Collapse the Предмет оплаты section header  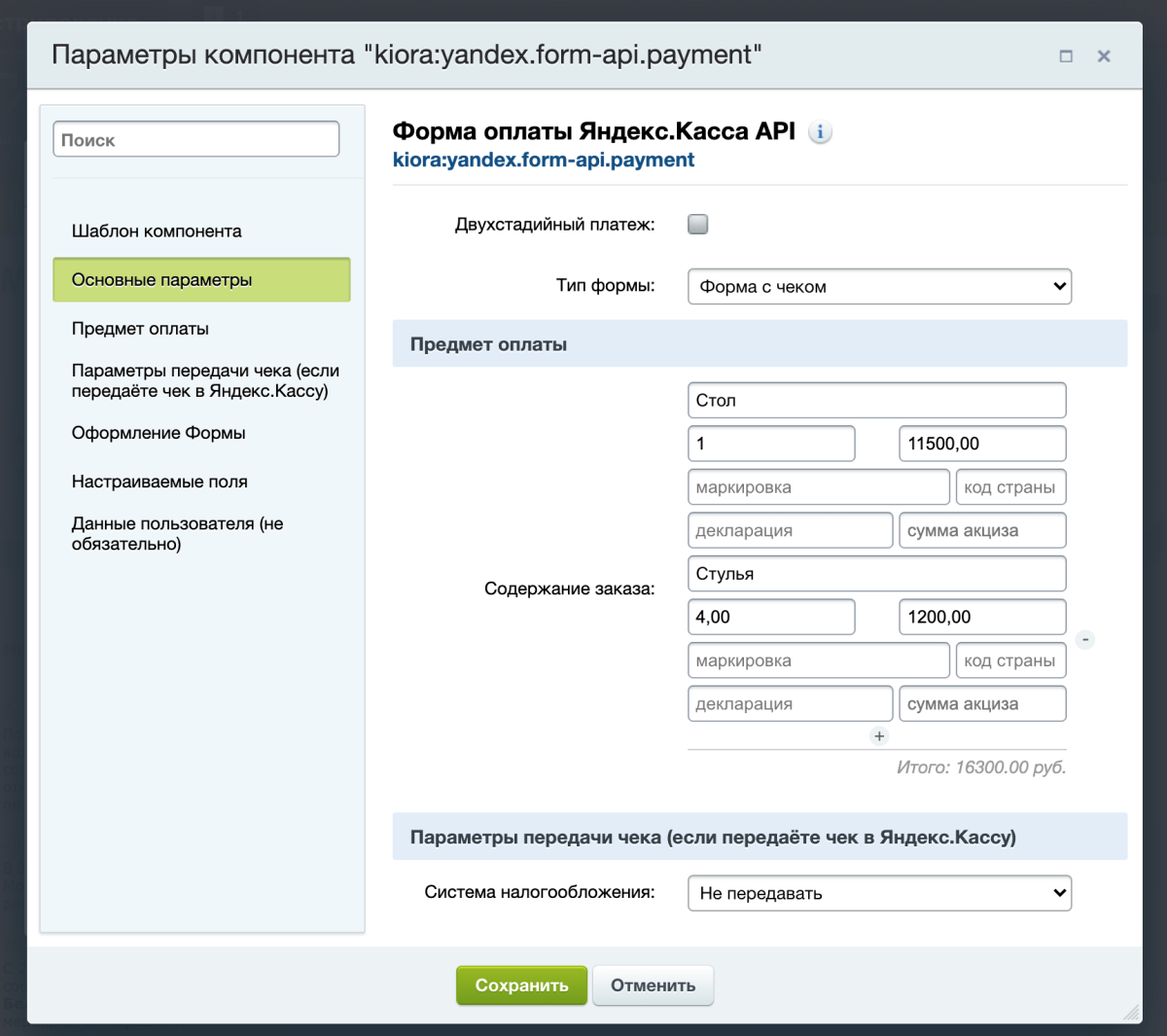coord(759,344)
